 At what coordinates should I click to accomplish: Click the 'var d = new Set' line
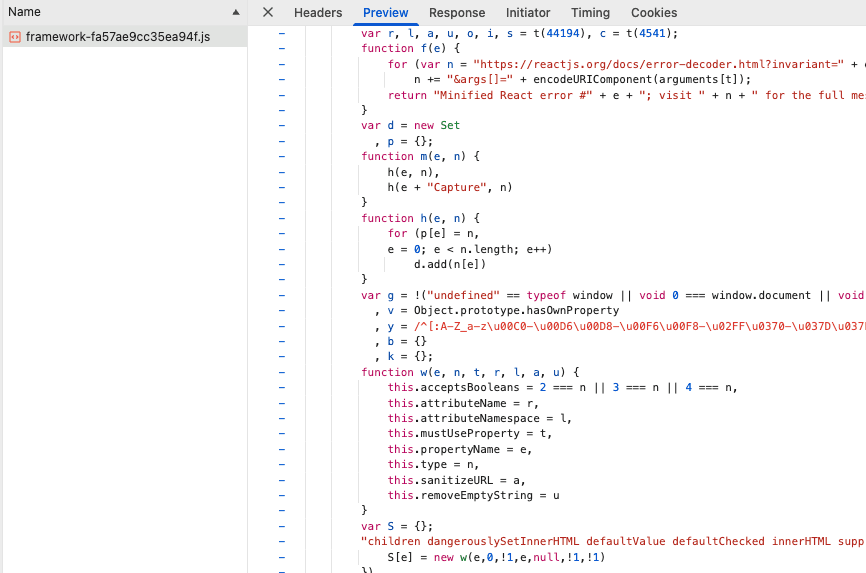click(410, 125)
